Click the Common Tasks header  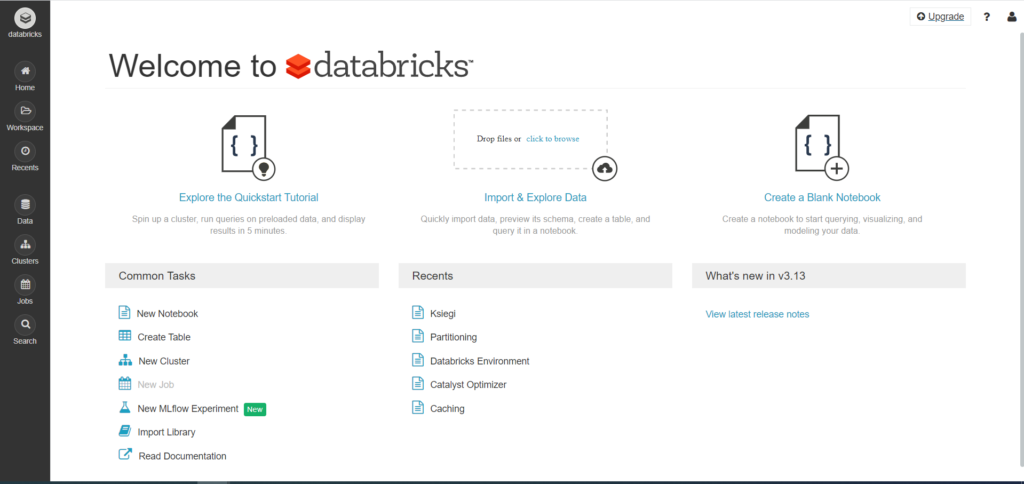click(x=242, y=276)
